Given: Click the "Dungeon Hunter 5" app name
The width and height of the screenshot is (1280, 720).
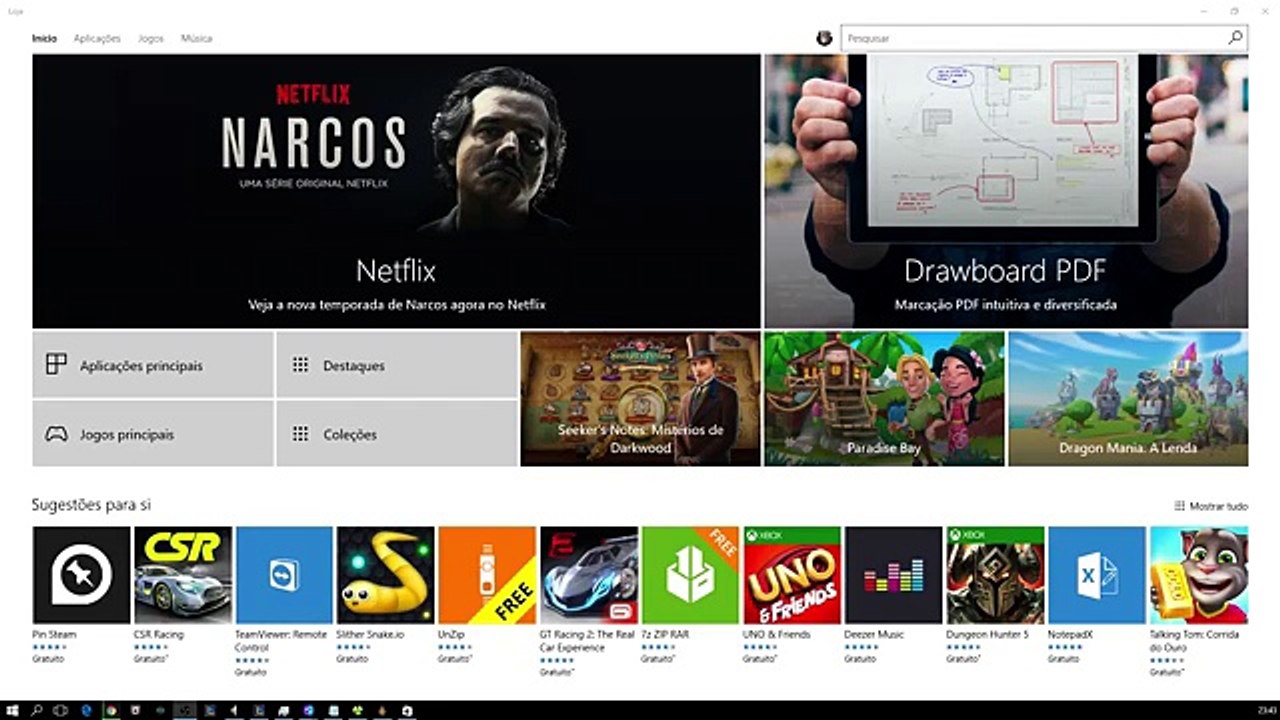Looking at the screenshot, I should tap(988, 634).
